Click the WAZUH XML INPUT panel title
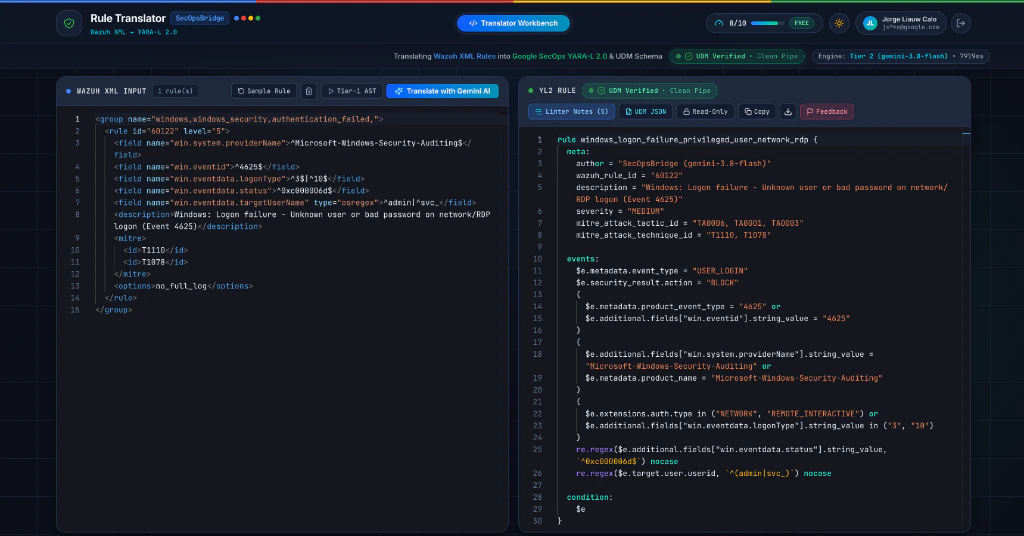 pos(111,91)
